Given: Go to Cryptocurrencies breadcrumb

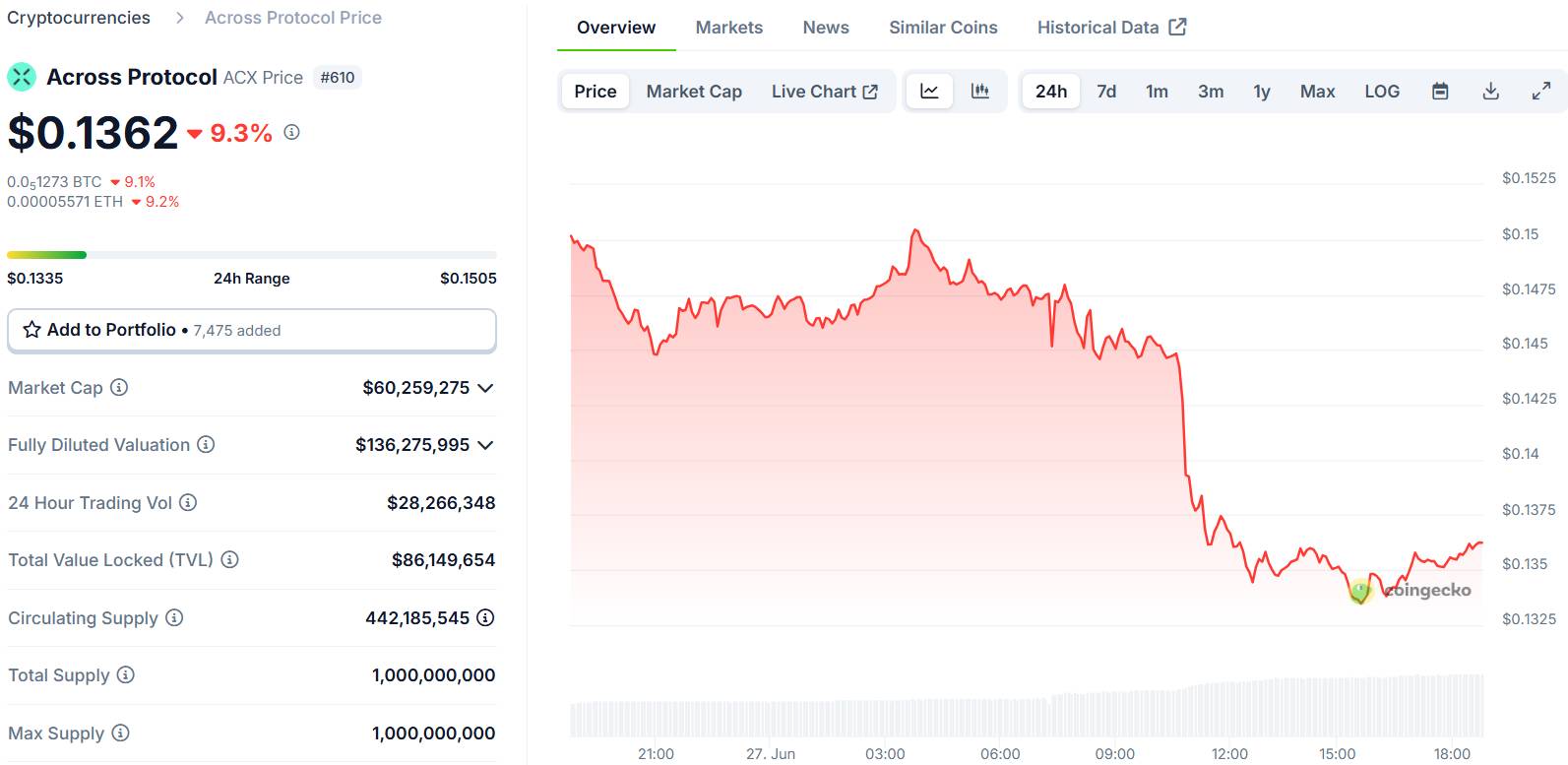Looking at the screenshot, I should (x=79, y=18).
